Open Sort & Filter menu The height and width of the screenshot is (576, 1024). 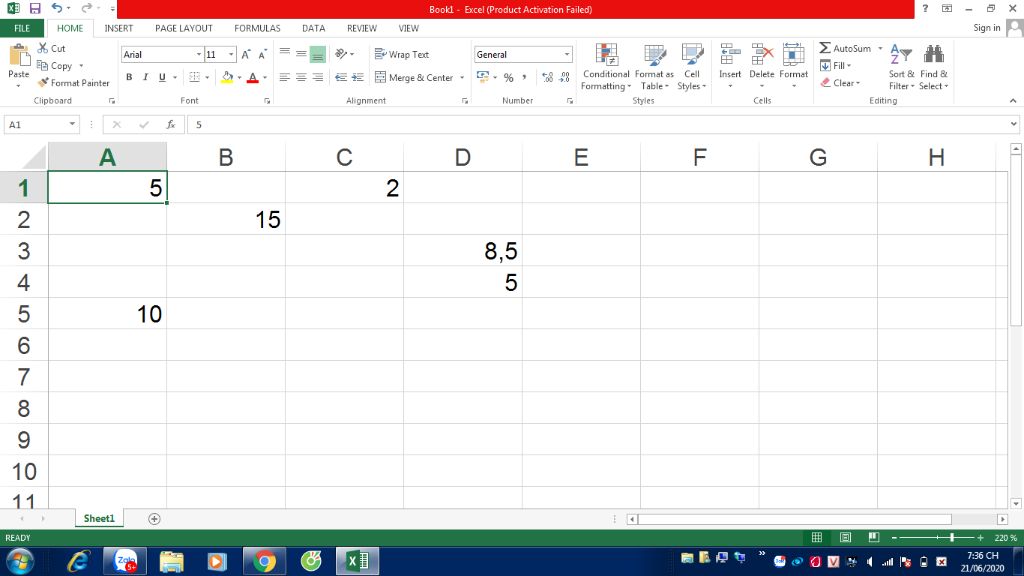[x=901, y=67]
